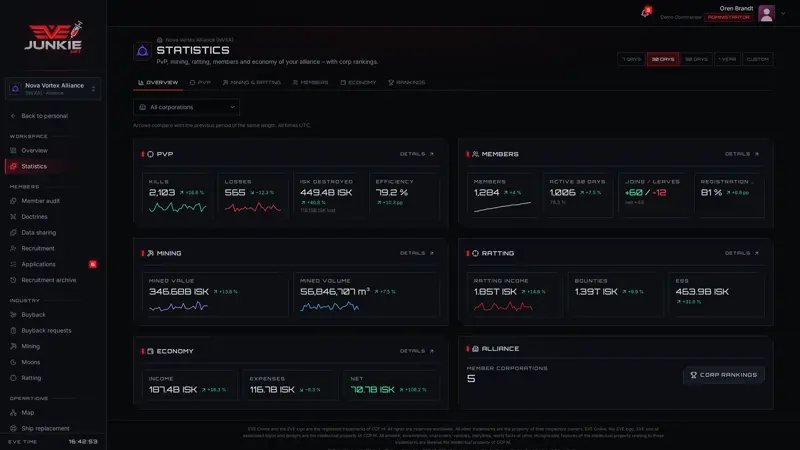Click the '2,103' kills value
Viewport: 800px width, 450px height.
[162, 192]
